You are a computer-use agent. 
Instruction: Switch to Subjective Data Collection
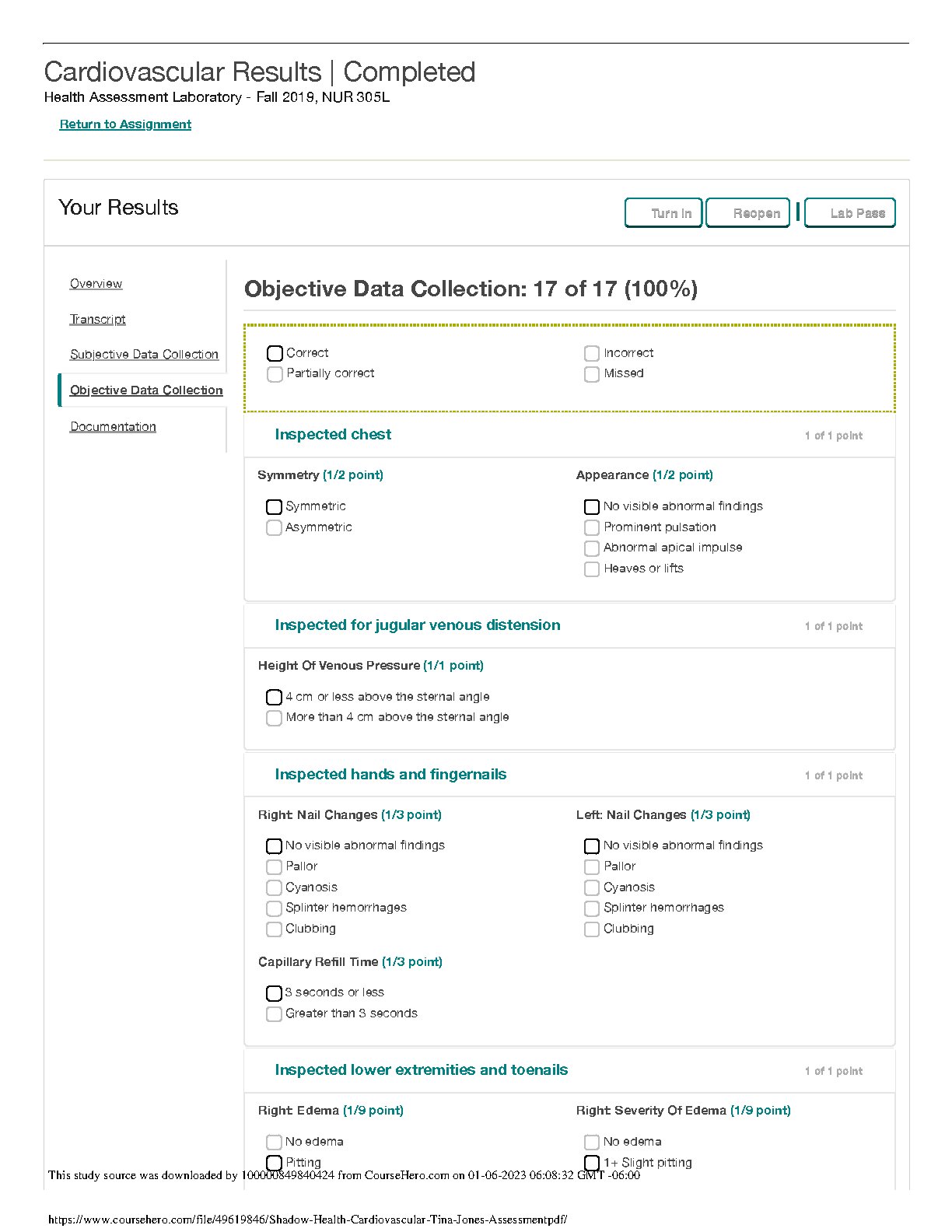145,355
